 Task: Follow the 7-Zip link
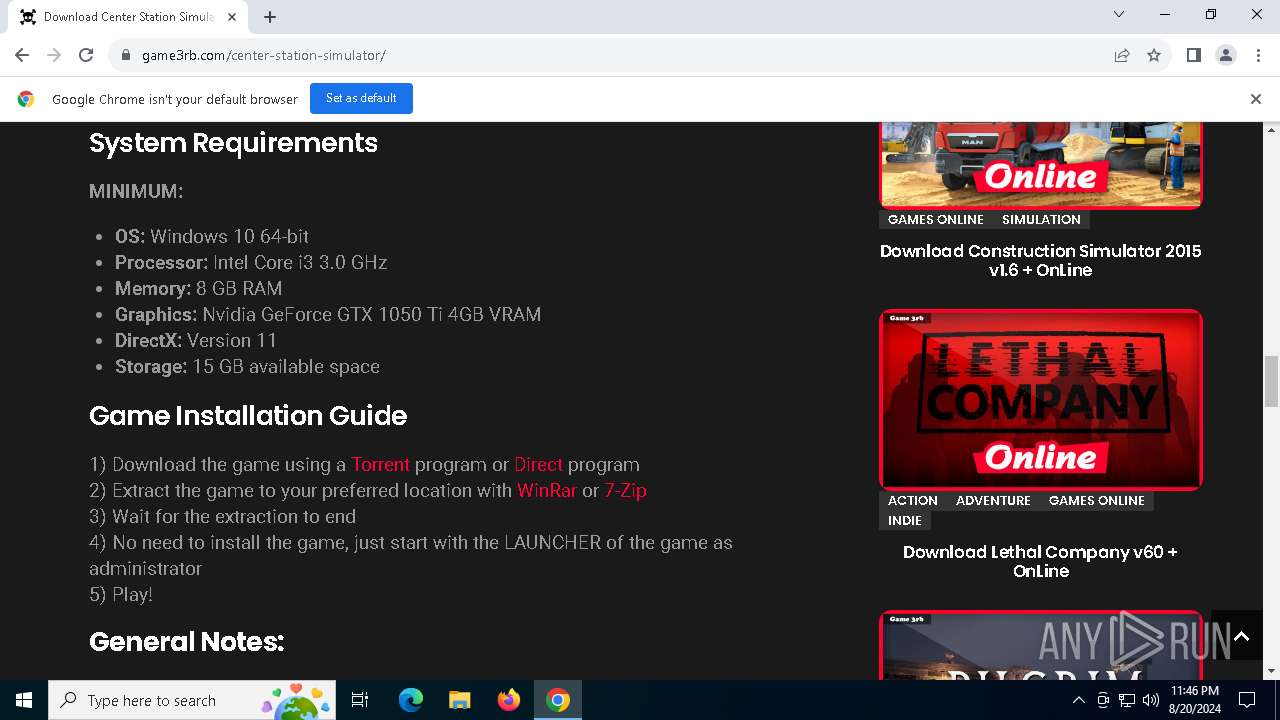[625, 490]
